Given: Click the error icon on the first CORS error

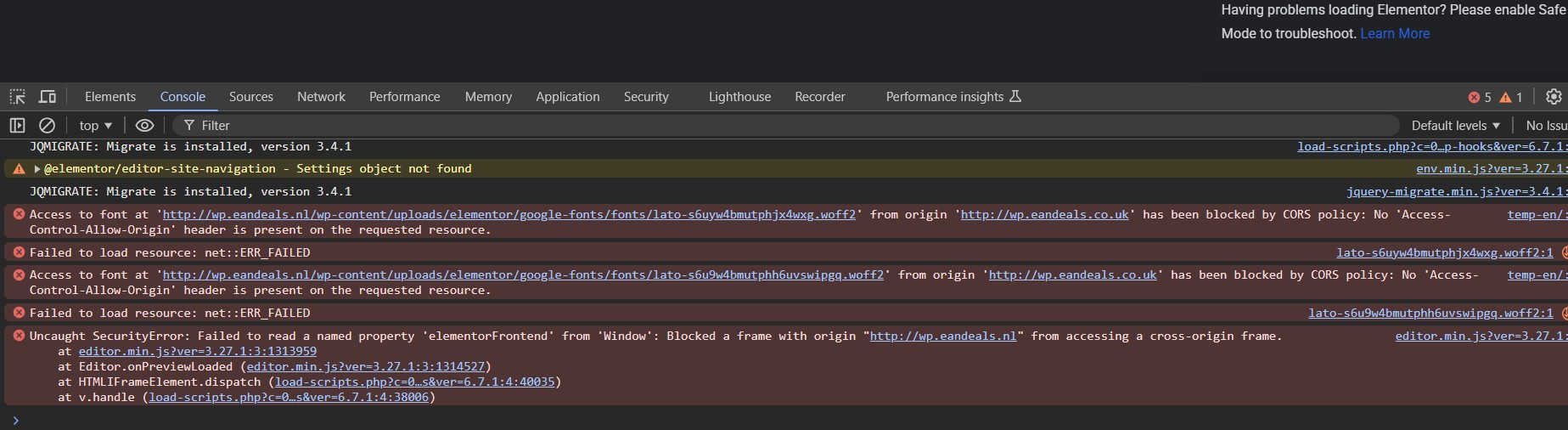Looking at the screenshot, I should pyautogui.click(x=19, y=214).
